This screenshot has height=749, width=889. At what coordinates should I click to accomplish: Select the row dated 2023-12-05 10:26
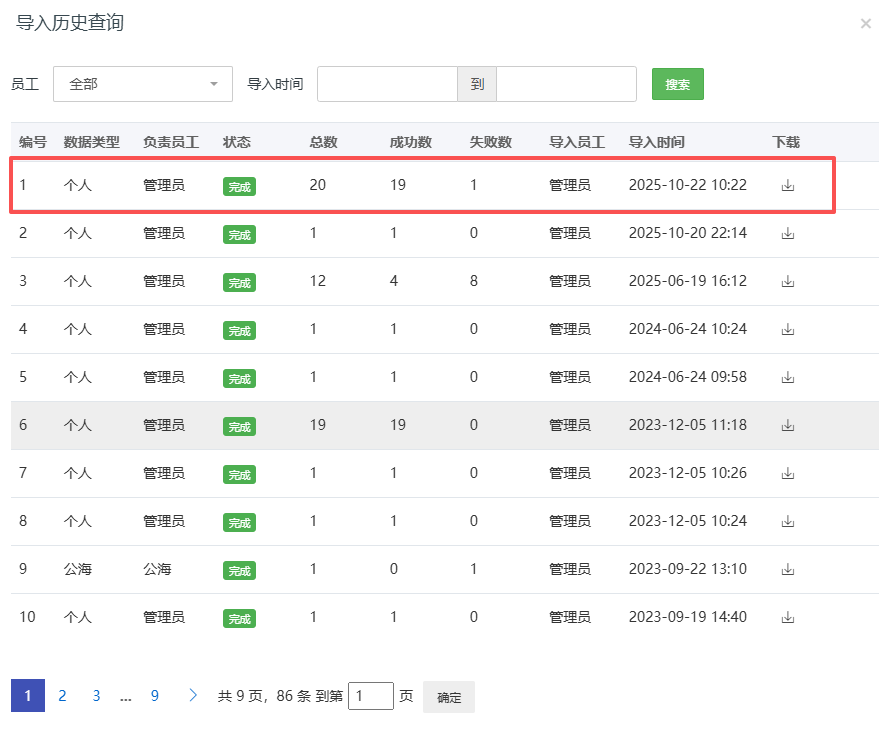[400, 473]
